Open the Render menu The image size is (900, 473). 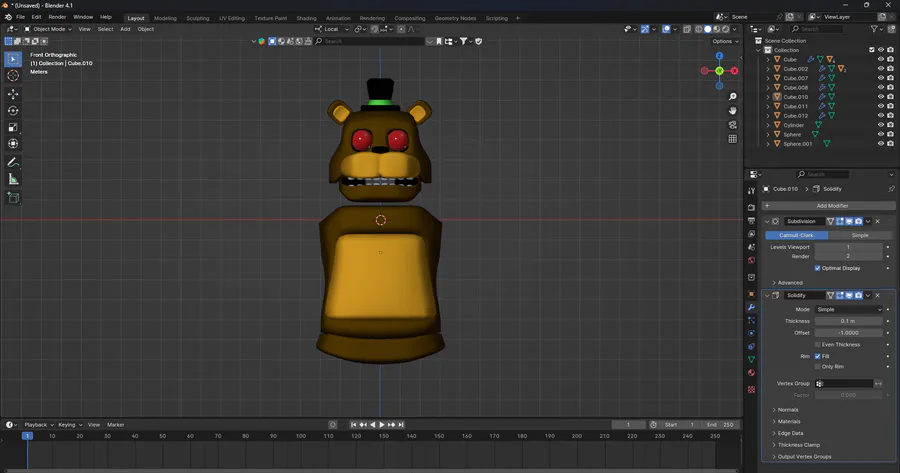coord(57,17)
